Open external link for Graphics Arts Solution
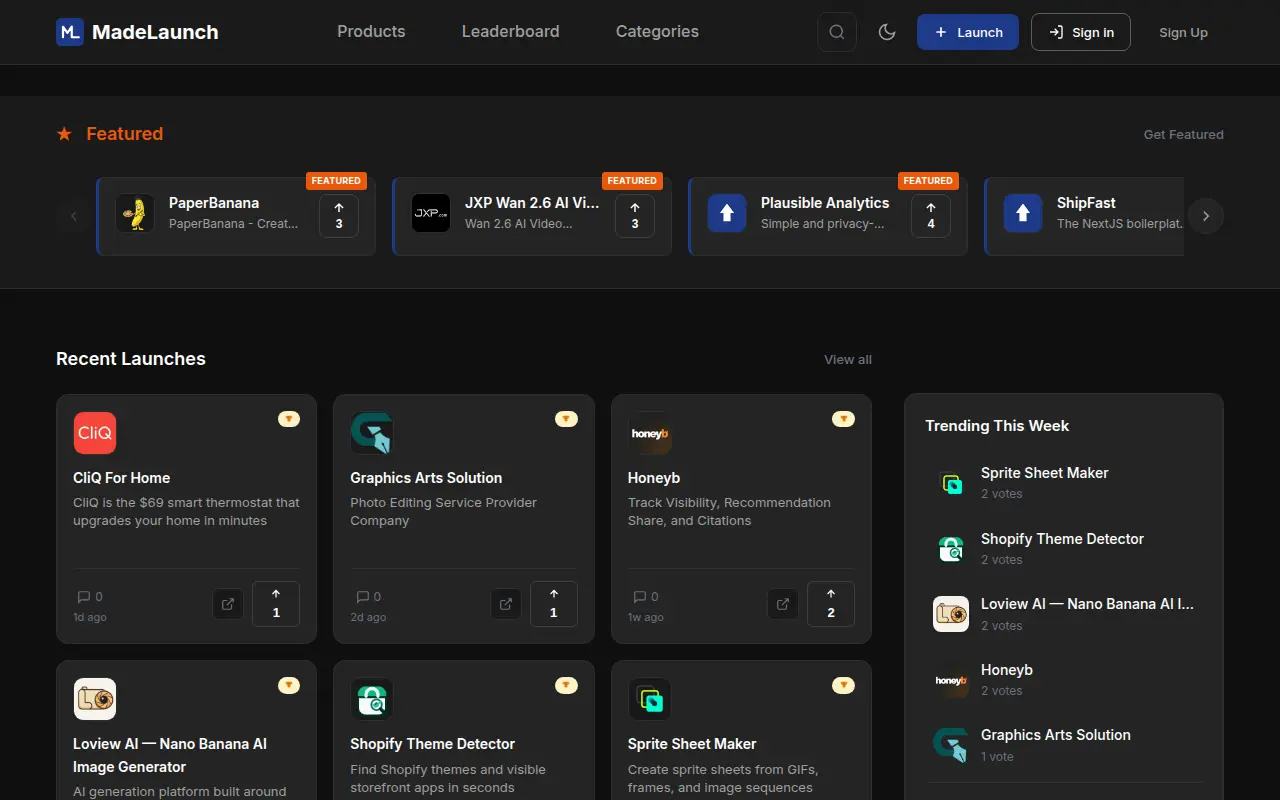 [x=506, y=604]
